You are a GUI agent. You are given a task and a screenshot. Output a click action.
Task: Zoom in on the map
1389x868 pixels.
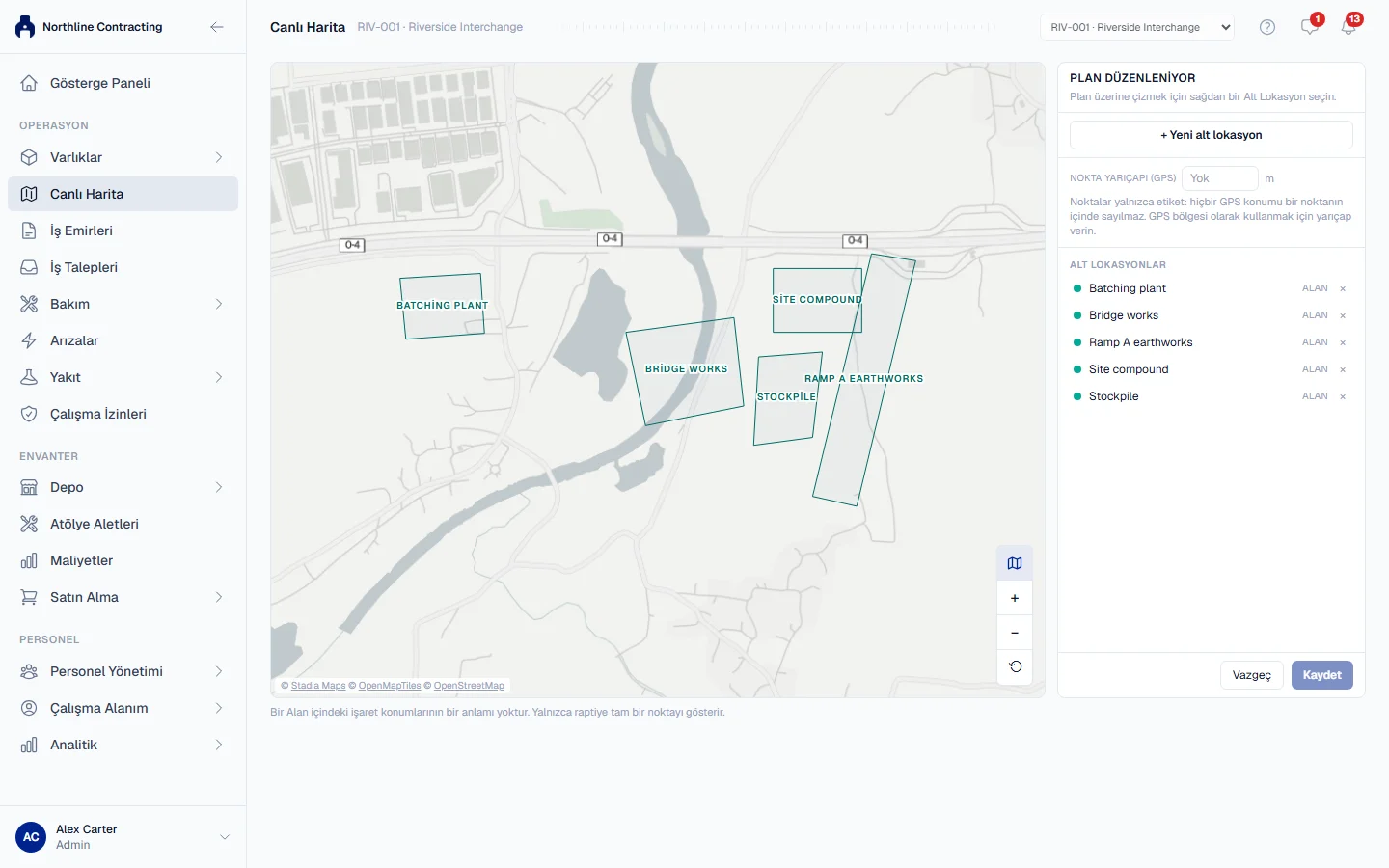coord(1015,598)
